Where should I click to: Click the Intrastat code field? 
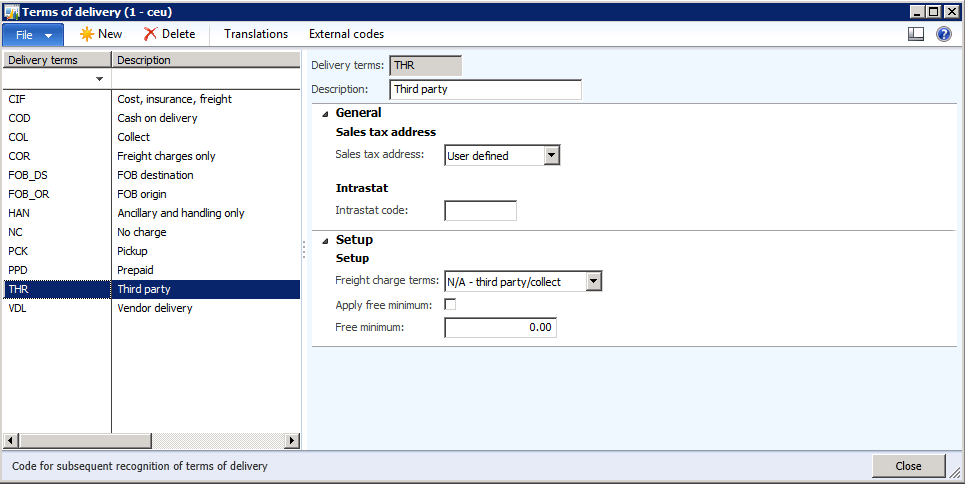(x=480, y=210)
